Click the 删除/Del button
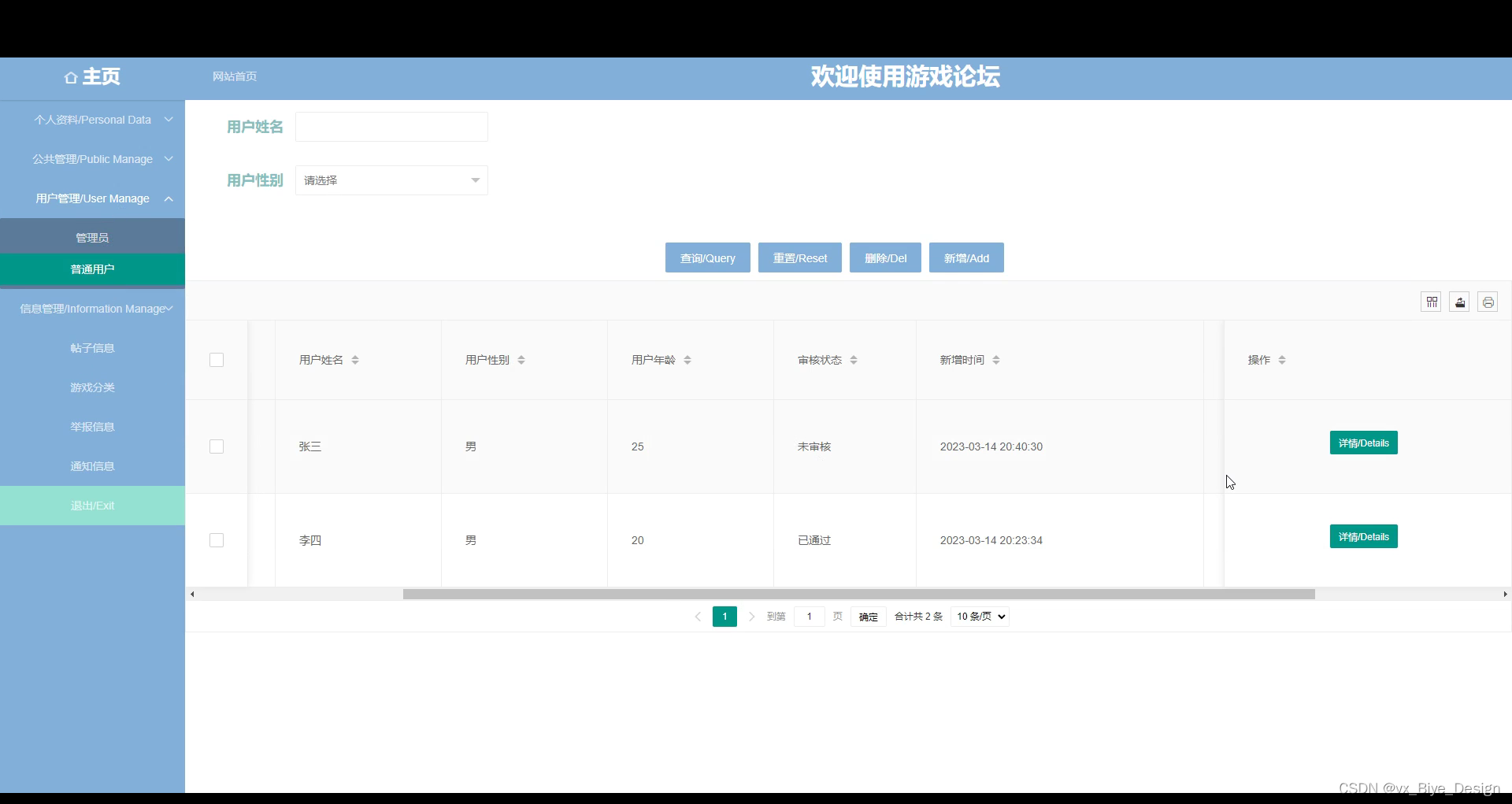The image size is (1512, 804). pos(885,258)
